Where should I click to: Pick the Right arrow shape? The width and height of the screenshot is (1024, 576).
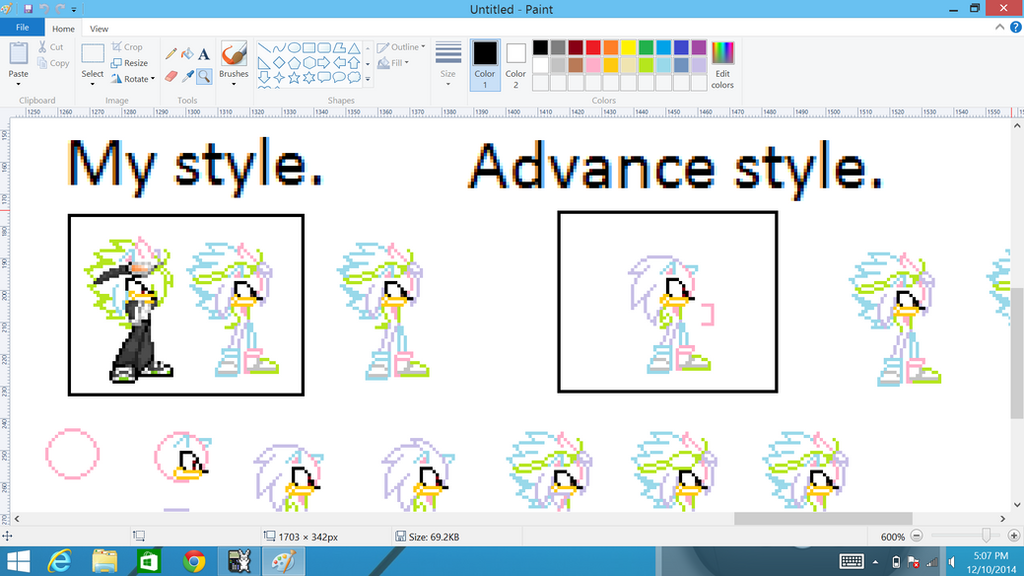click(324, 63)
